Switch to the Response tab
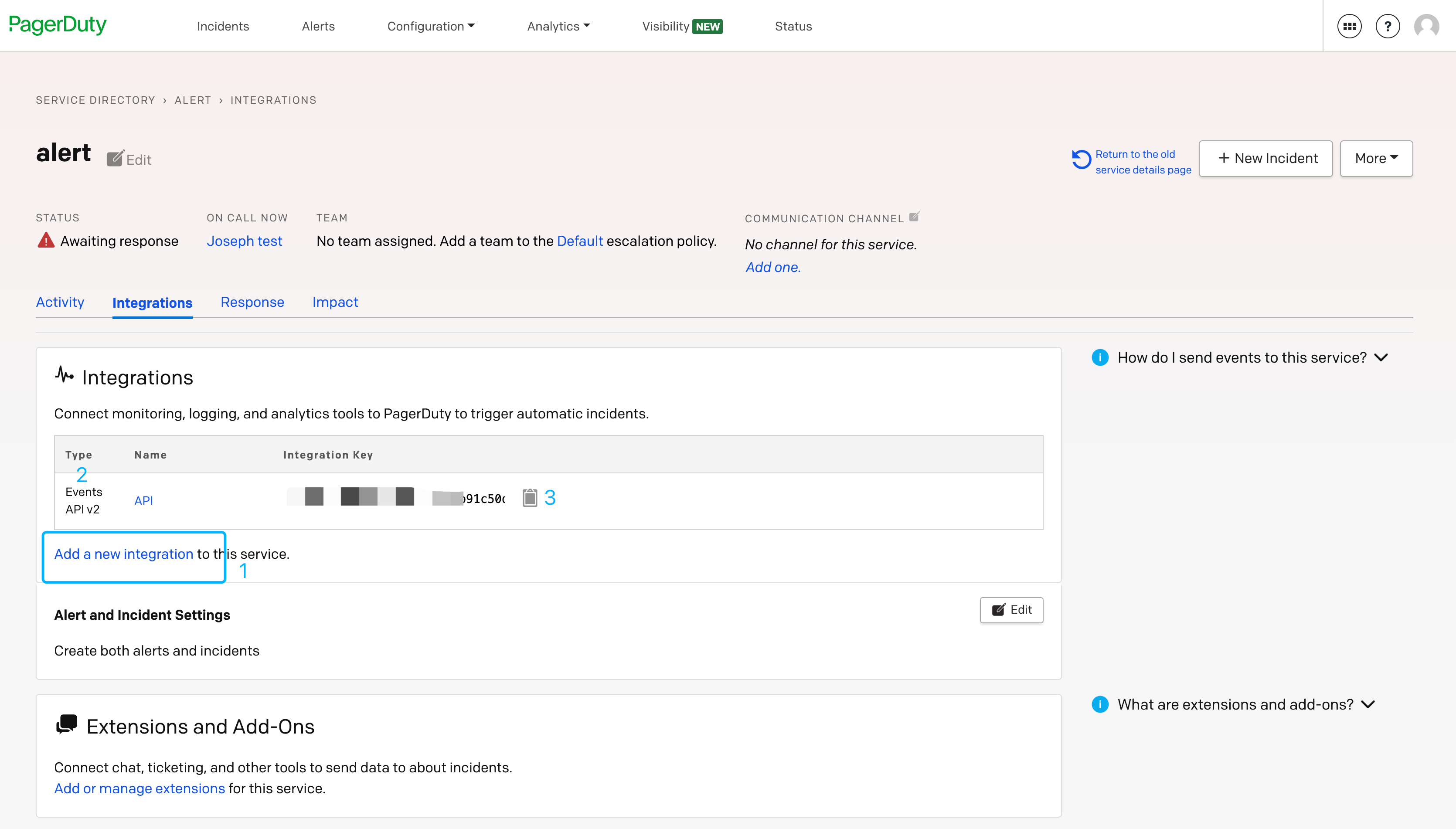The height and width of the screenshot is (829, 1456). click(252, 302)
